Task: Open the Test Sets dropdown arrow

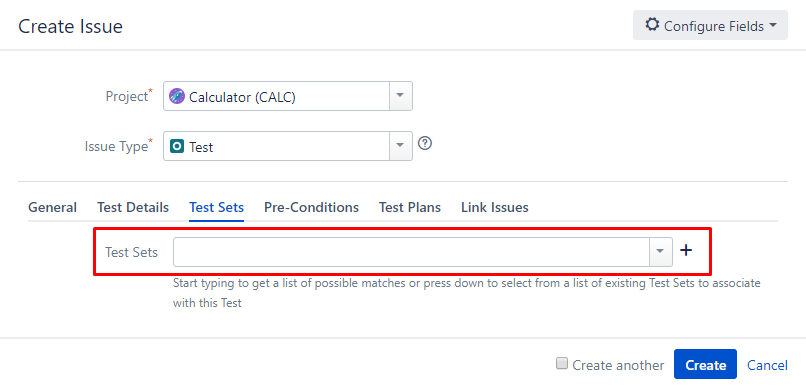Action: pos(661,252)
